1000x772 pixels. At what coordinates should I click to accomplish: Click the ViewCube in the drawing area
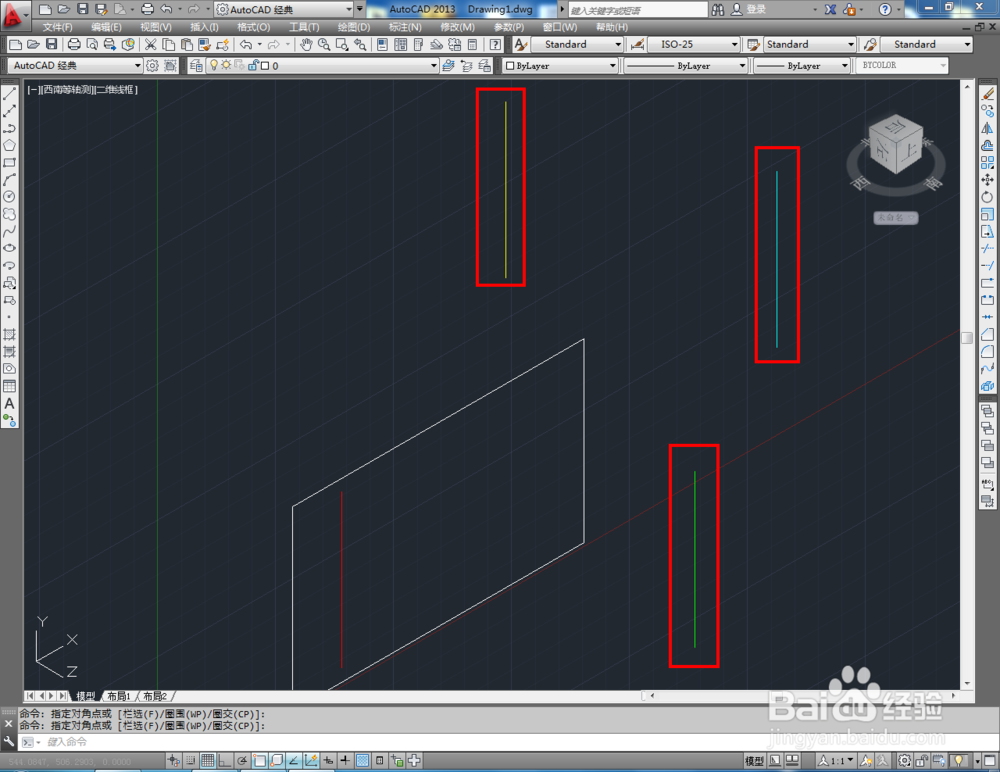tap(896, 145)
